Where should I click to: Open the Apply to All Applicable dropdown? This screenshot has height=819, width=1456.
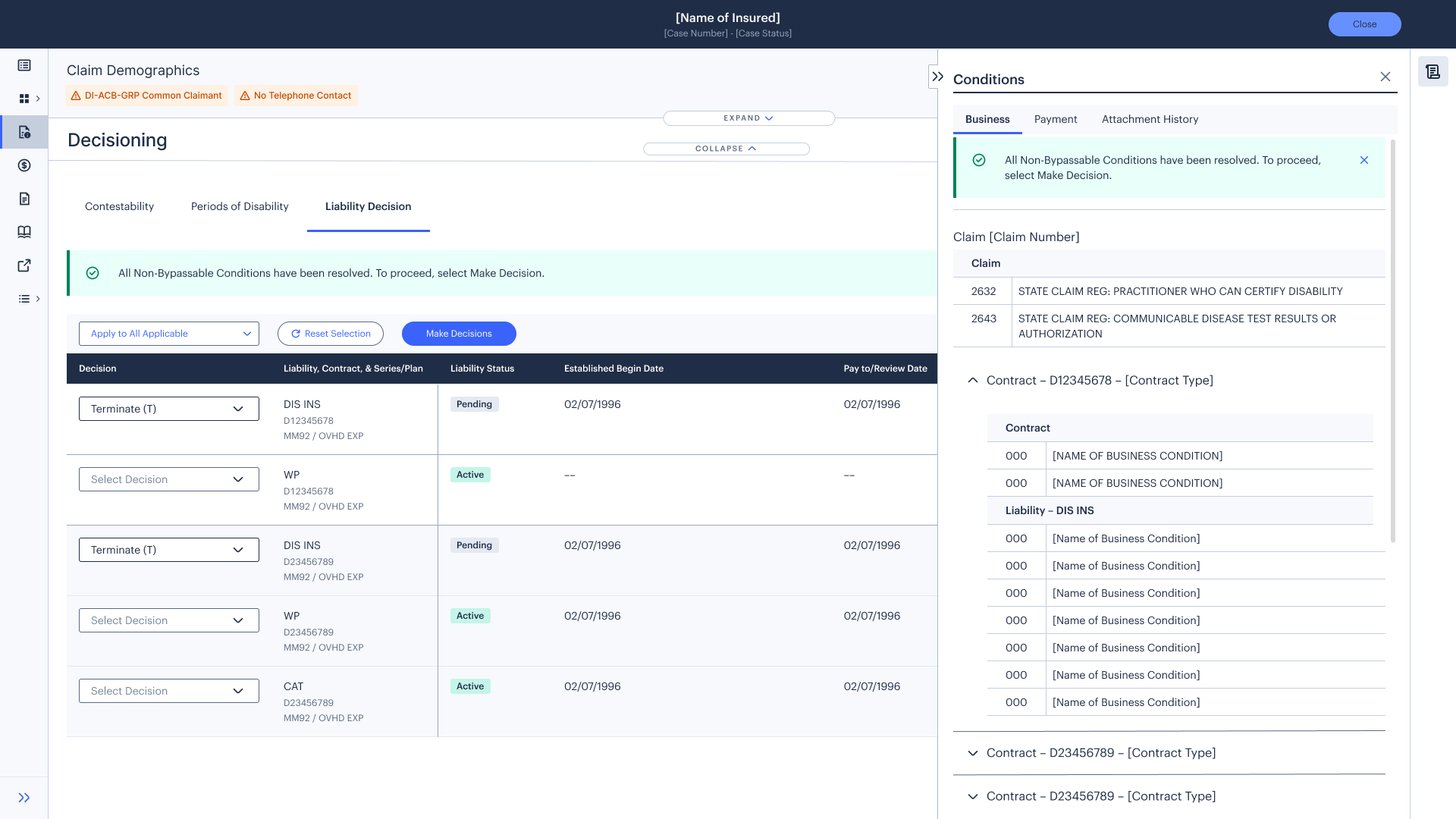(169, 334)
